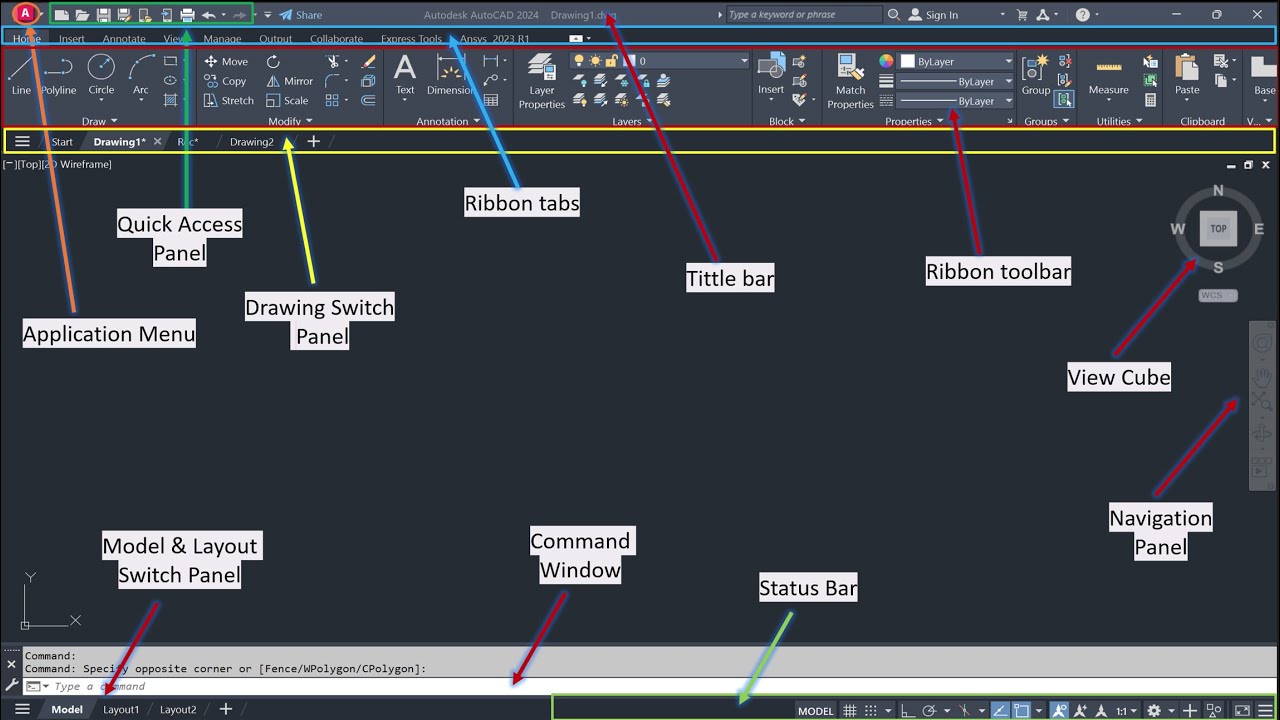Open Layer Properties manager
Viewport: 1280px width, 720px height.
click(x=541, y=81)
